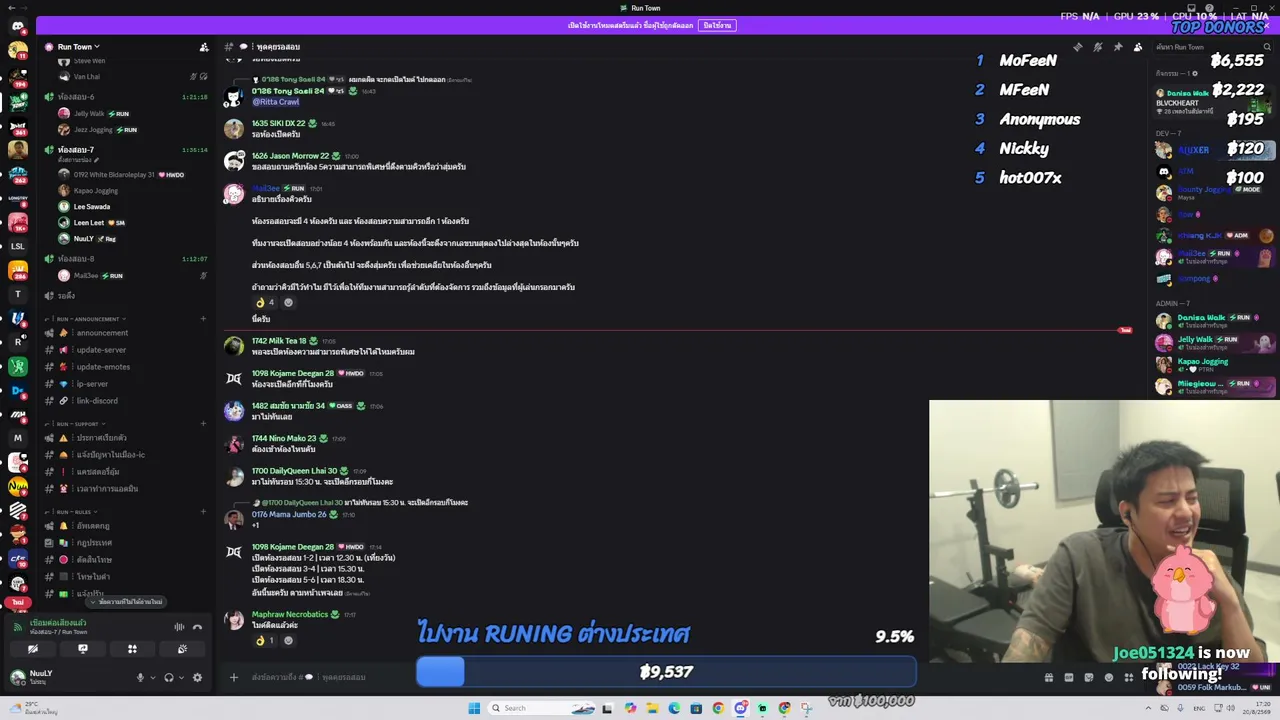Switch to the server labeled M
Viewport: 1280px width, 720px height.
[17, 438]
